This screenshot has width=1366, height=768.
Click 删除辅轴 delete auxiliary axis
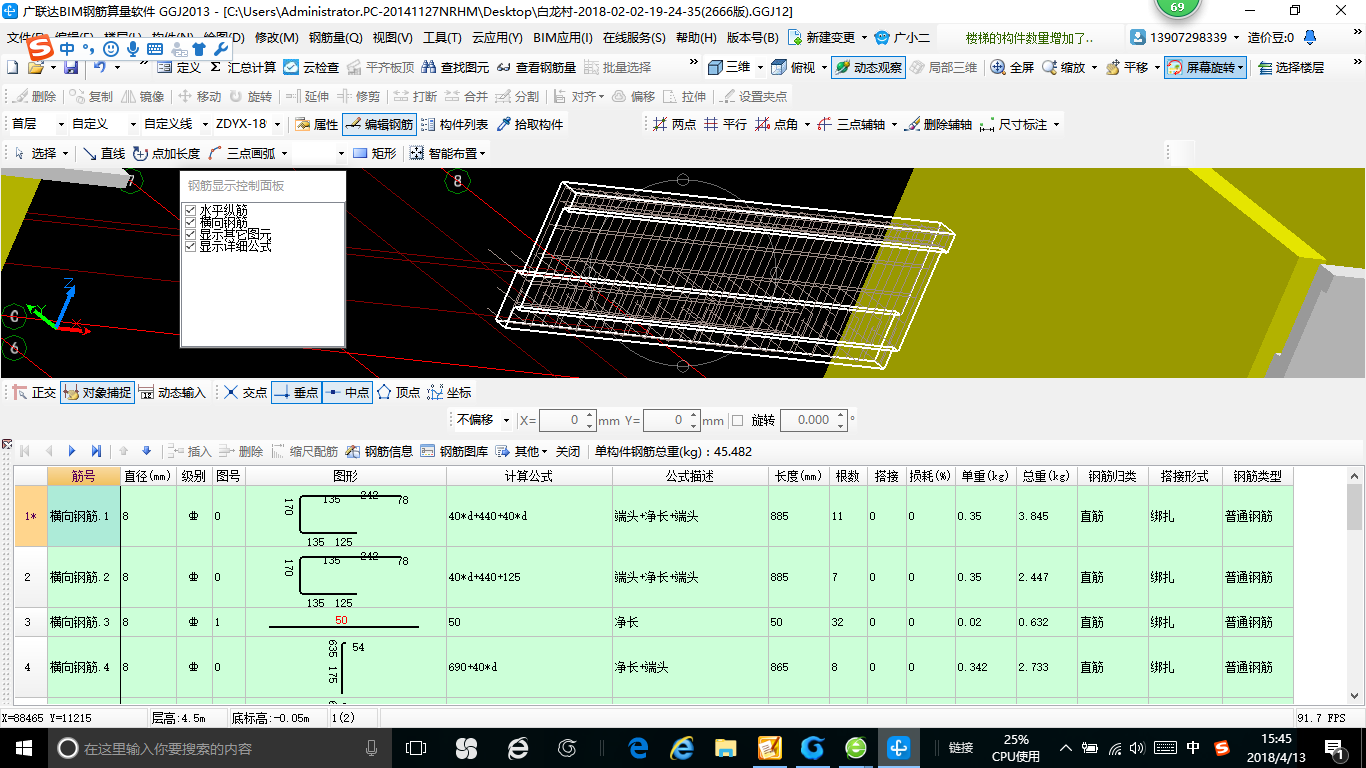[x=938, y=125]
